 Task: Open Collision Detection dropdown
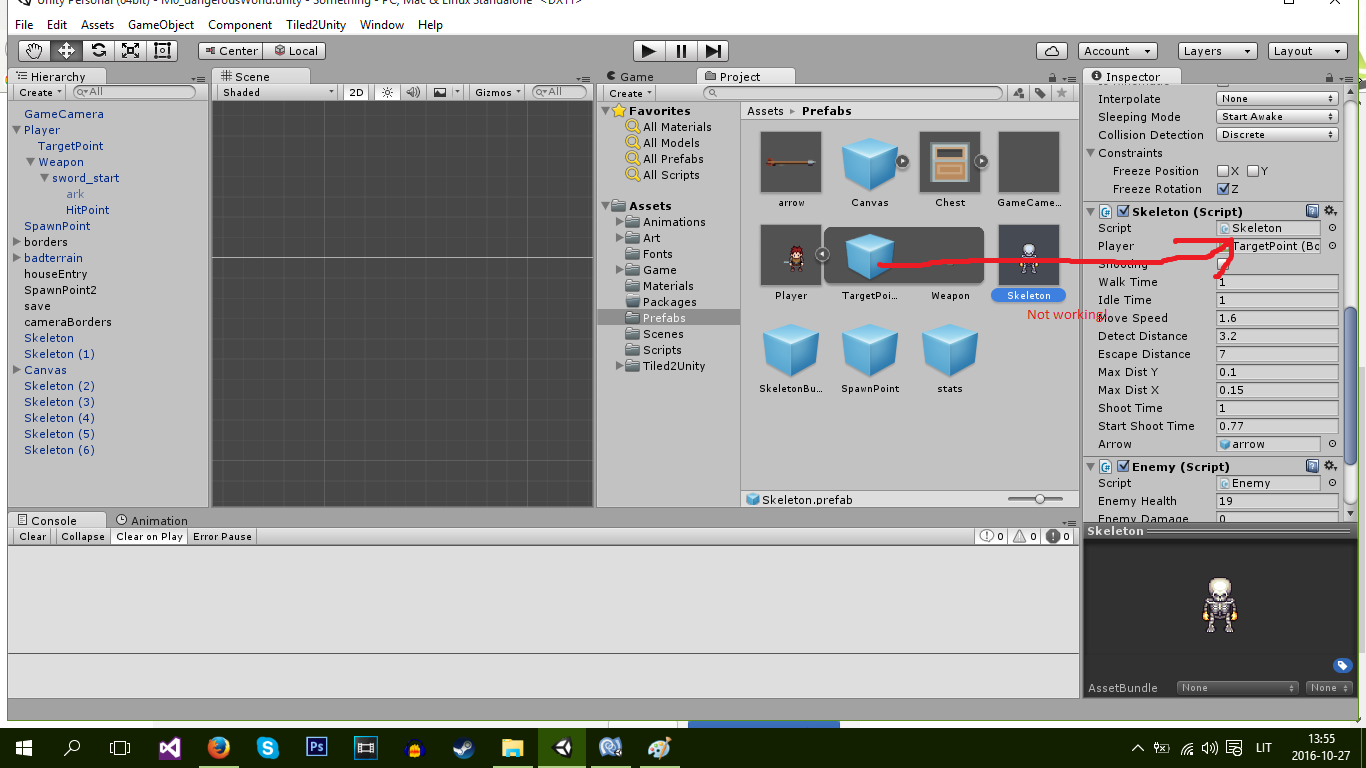[x=1277, y=135]
